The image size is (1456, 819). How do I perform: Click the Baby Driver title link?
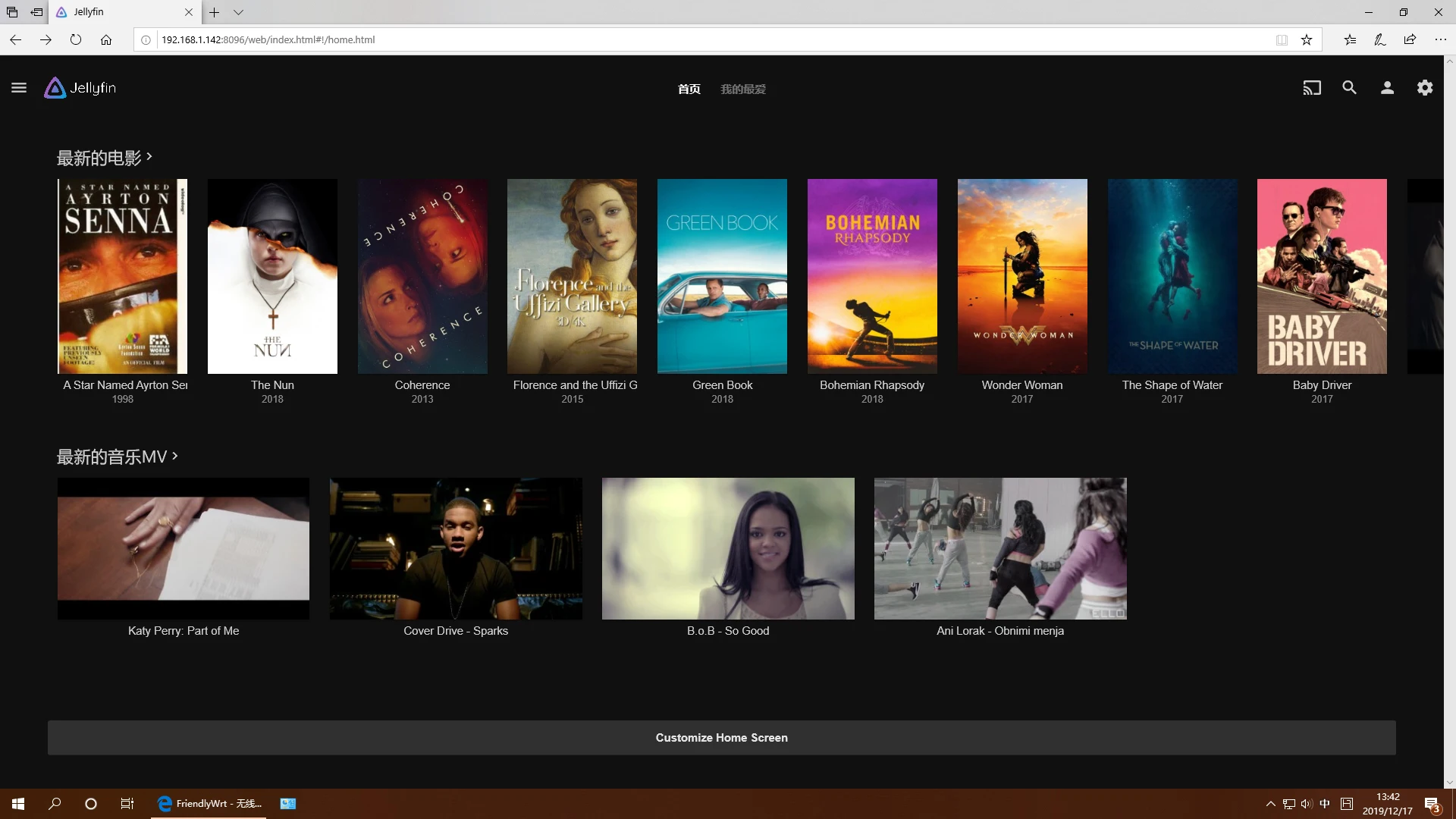tap(1322, 385)
